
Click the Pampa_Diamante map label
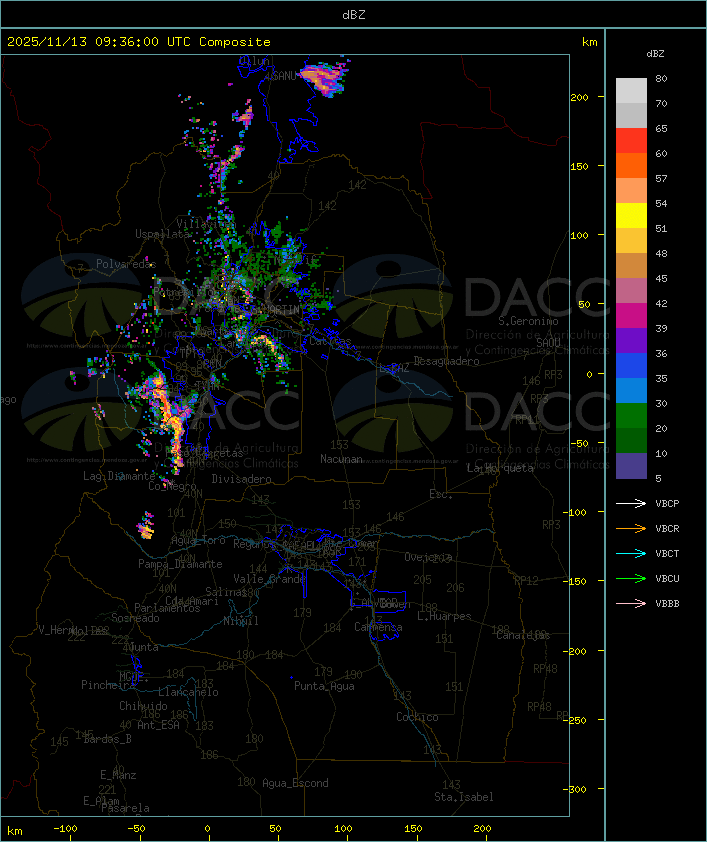[180, 564]
